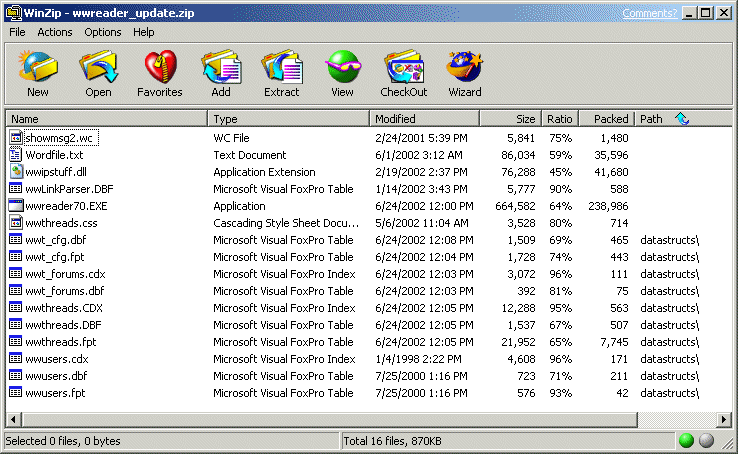Click the file icon of wwthreads.css
The height and width of the screenshot is (454, 738).
click(16, 223)
